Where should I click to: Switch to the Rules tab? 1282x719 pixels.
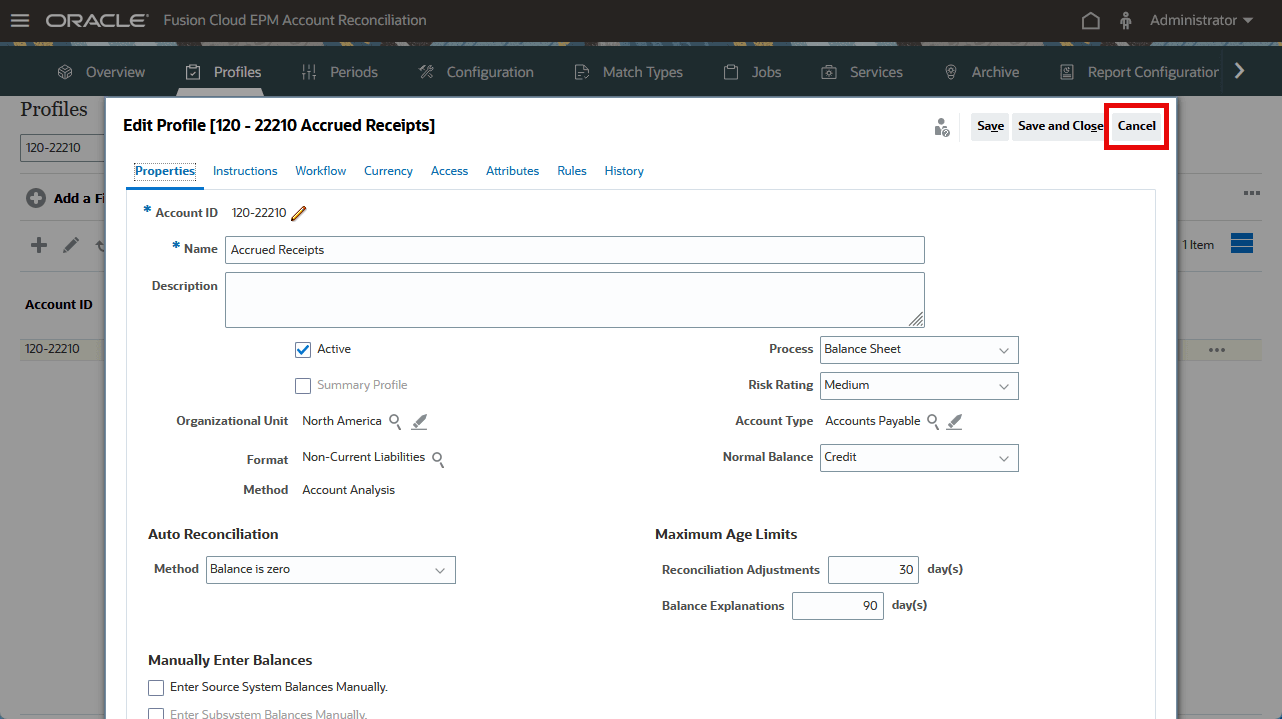(572, 171)
